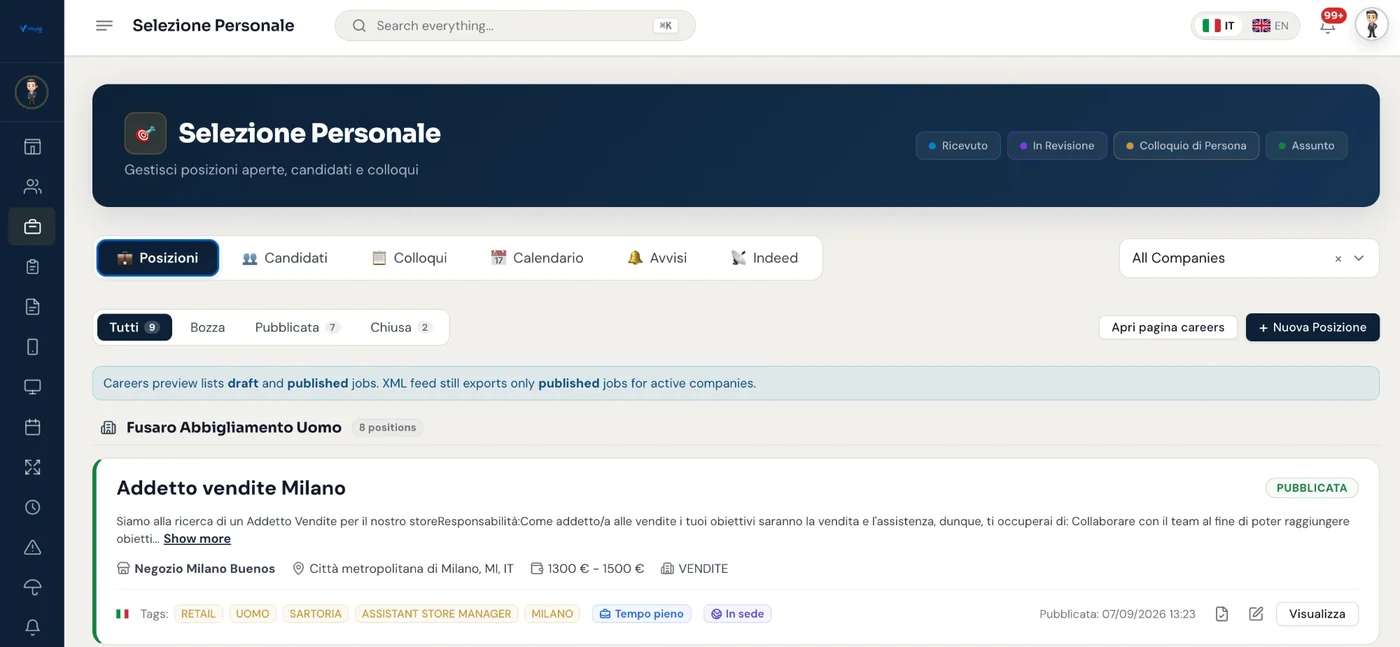Image resolution: width=1400 pixels, height=647 pixels.
Task: Edit the Addetto vendite Milano position with pencil icon
Action: [x=1256, y=614]
